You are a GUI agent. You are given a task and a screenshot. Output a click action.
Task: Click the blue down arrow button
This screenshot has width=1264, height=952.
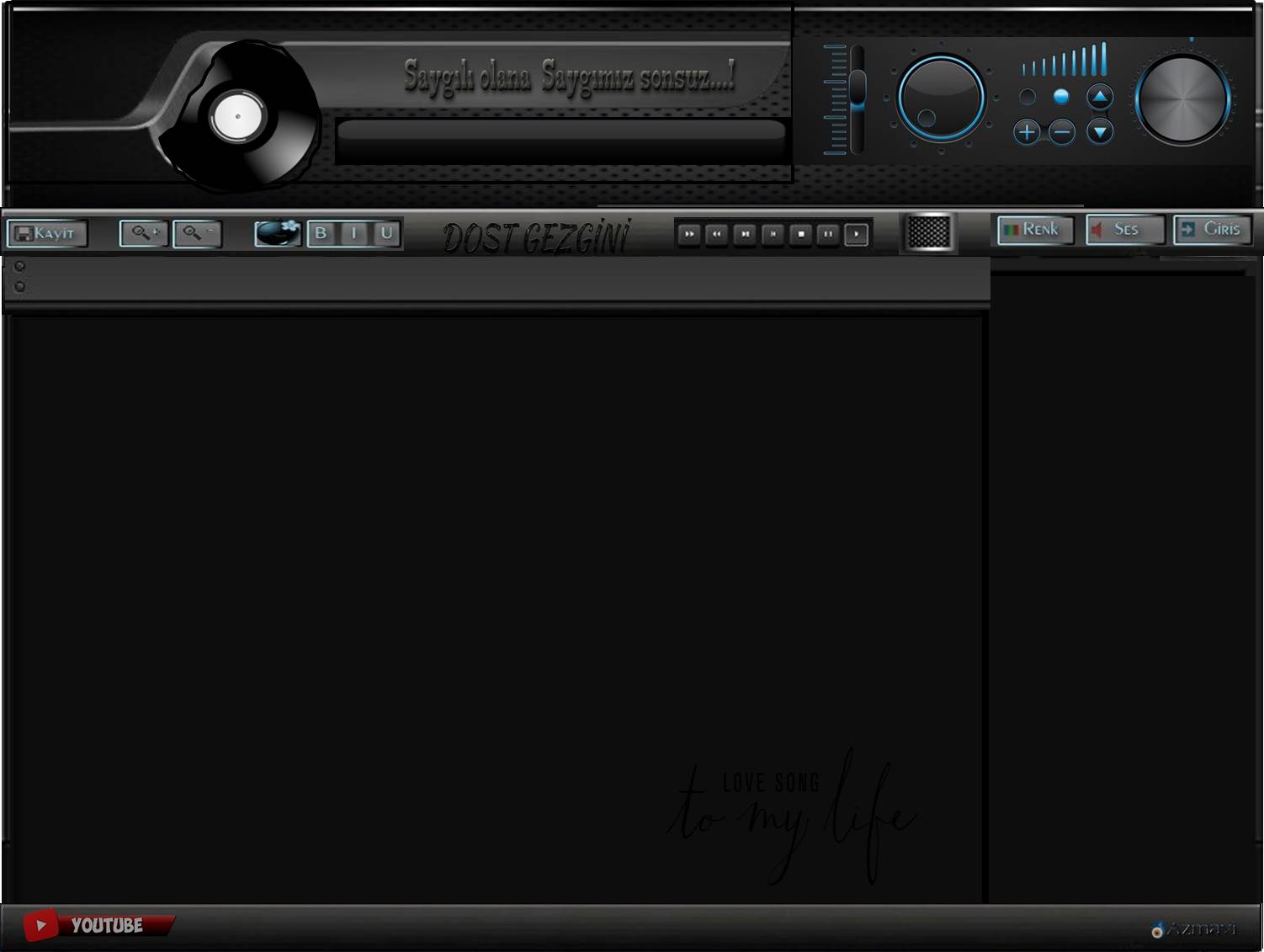coord(1100,132)
